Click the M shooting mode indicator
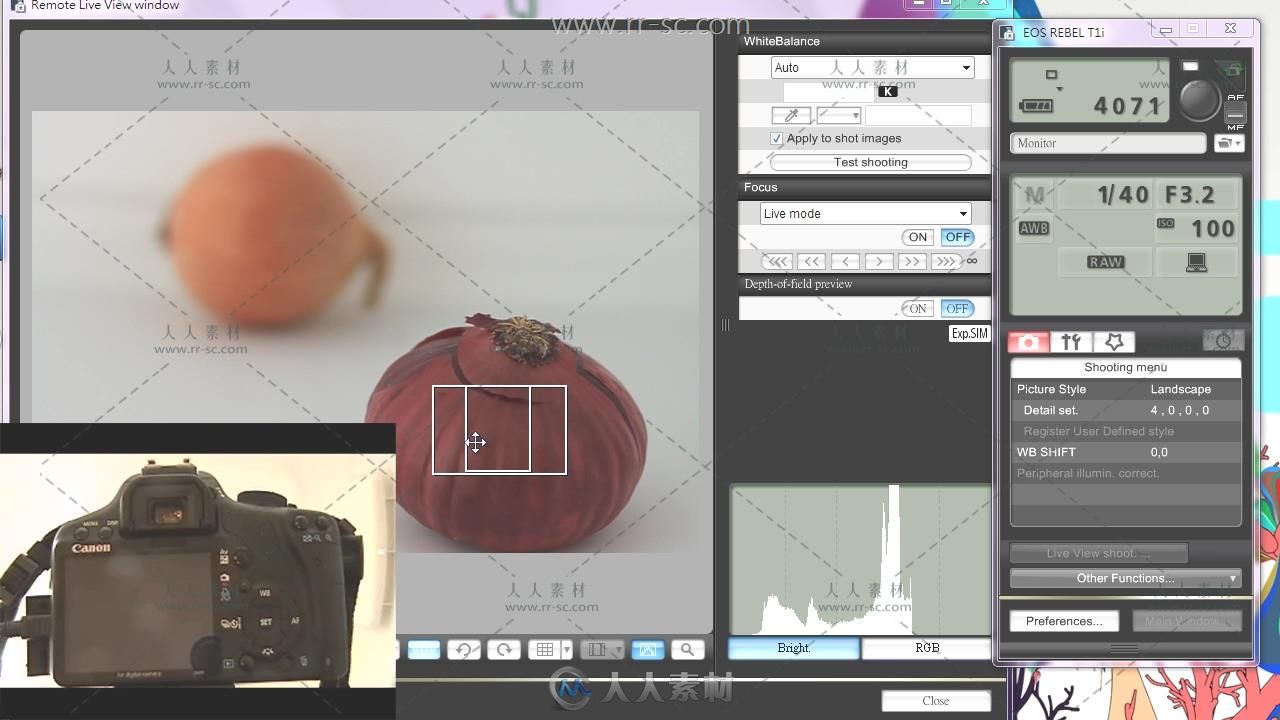Viewport: 1280px width, 720px height. click(x=1035, y=195)
